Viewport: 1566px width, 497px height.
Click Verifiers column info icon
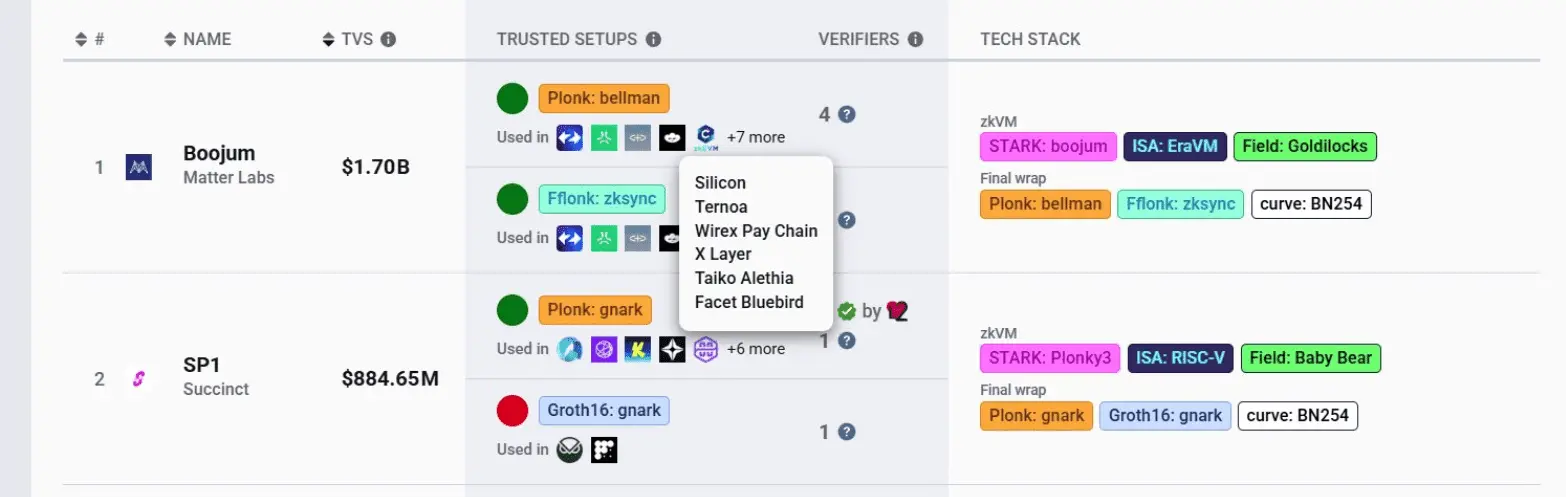tap(914, 40)
